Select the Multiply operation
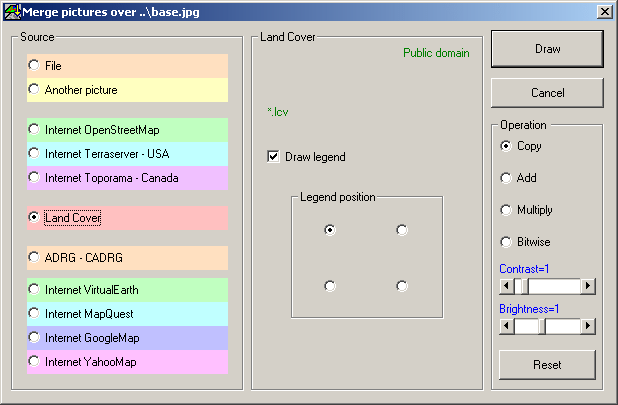 (506, 210)
